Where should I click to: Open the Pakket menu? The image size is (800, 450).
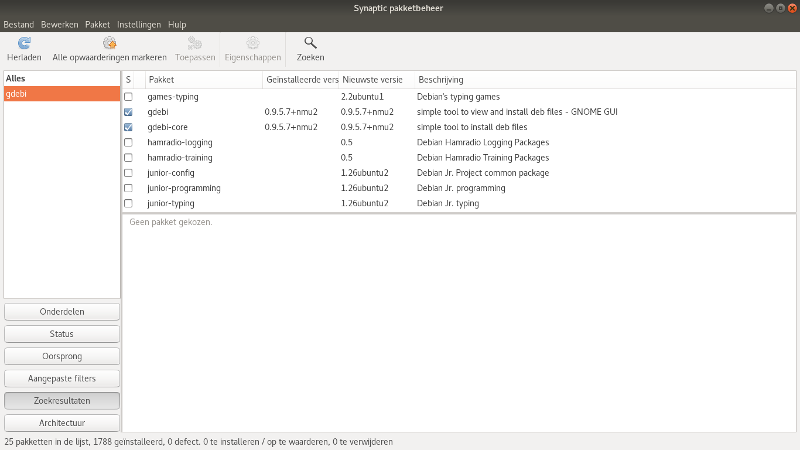pos(97,24)
